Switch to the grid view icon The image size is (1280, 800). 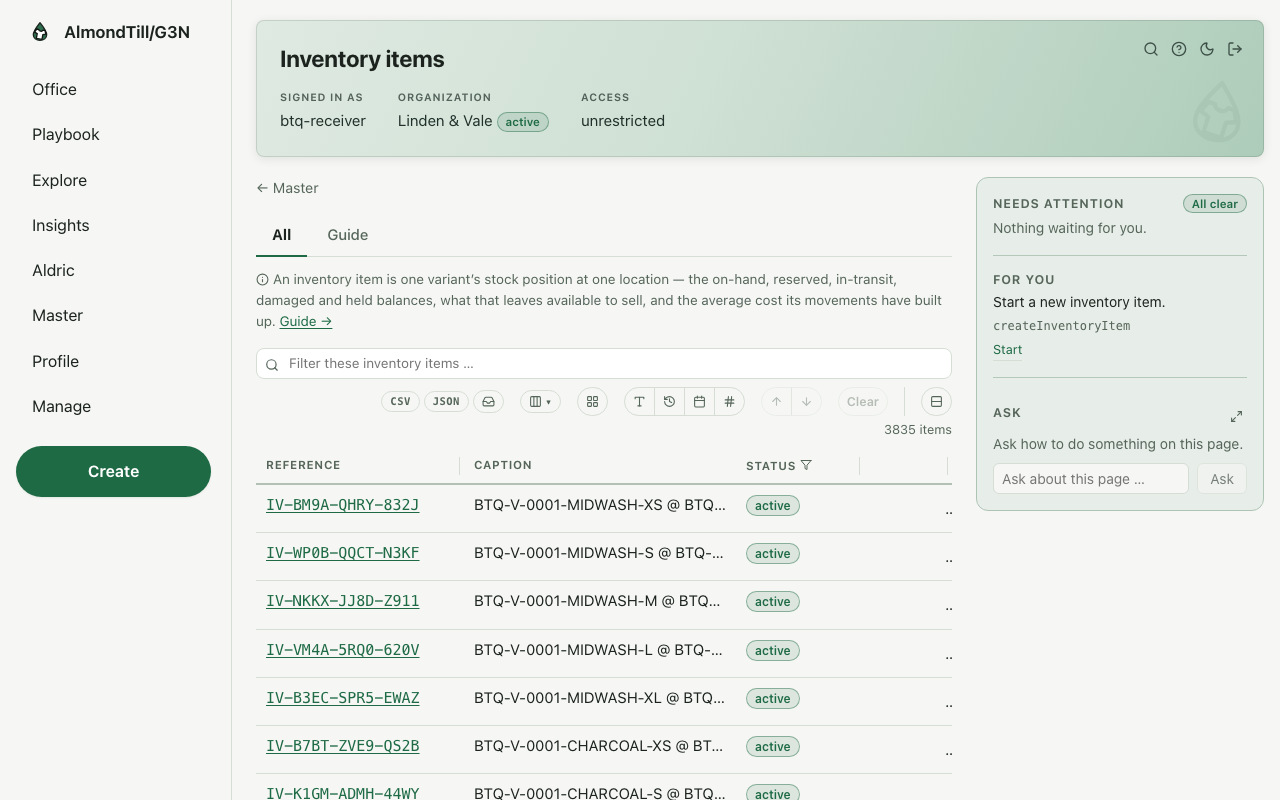tap(593, 402)
